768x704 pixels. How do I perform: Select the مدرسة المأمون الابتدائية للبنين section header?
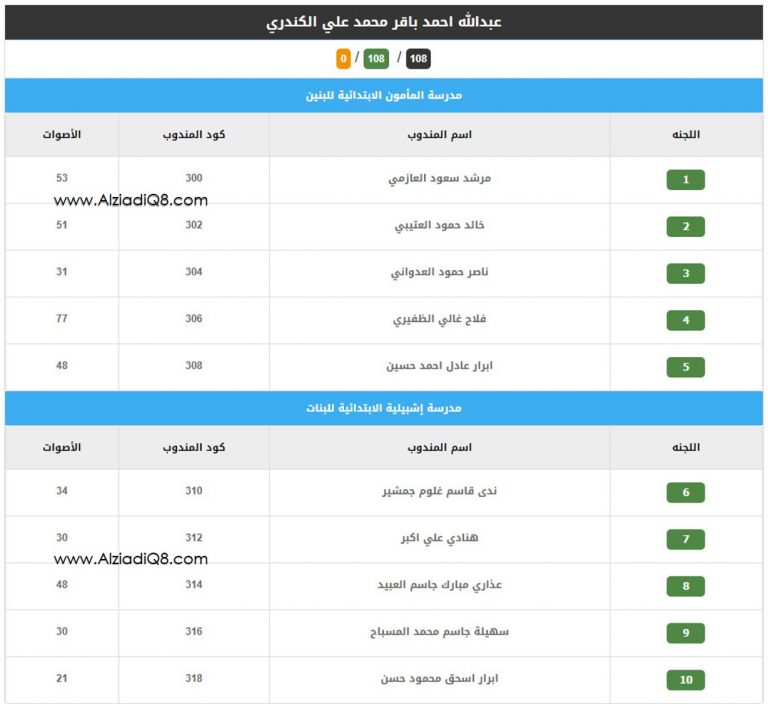tap(383, 96)
